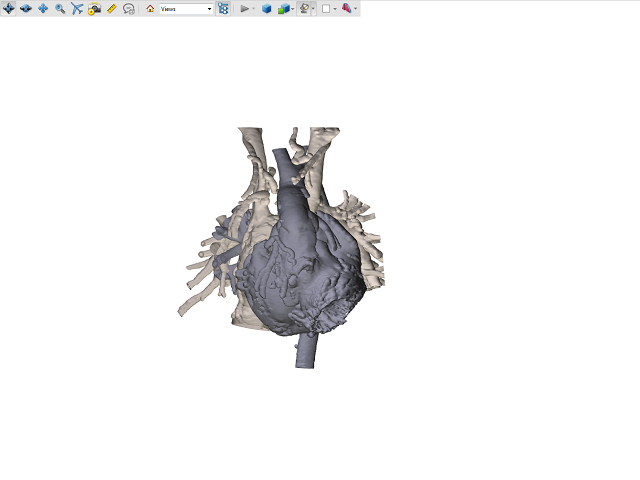This screenshot has height=480, width=640.
Task: Open cross section properties arrow
Action: click(356, 9)
